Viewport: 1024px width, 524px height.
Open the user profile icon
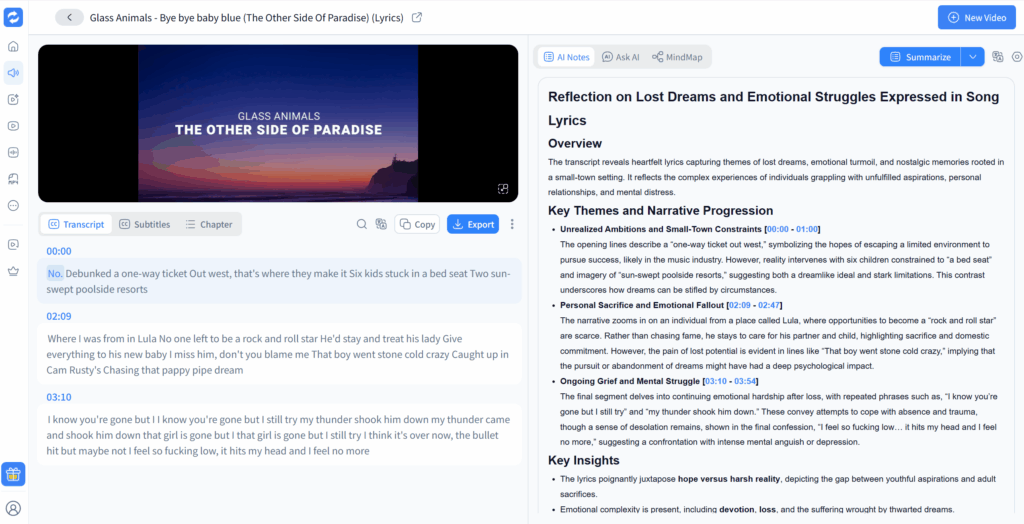pyautogui.click(x=13, y=508)
